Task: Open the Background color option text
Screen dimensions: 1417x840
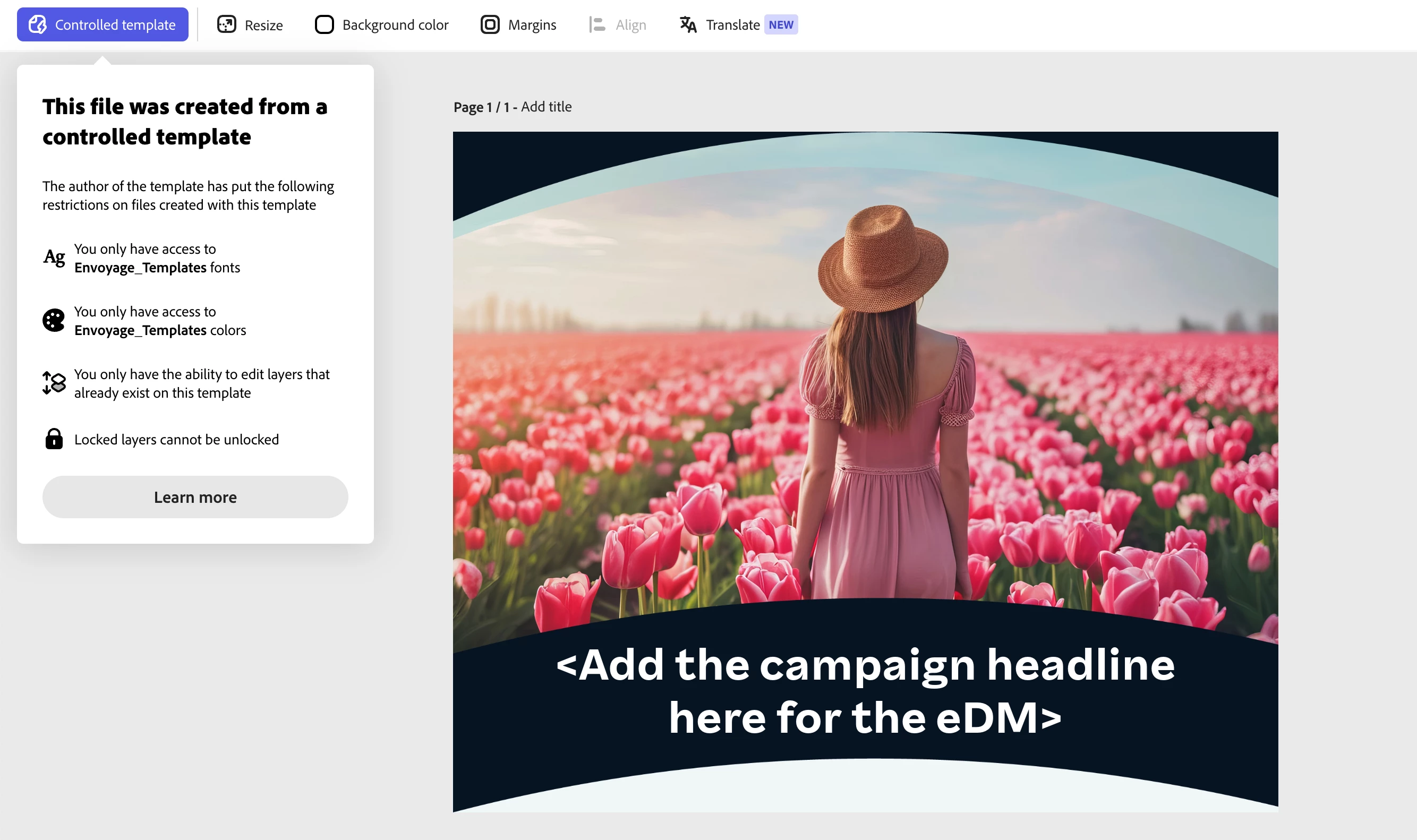Action: 395,24
